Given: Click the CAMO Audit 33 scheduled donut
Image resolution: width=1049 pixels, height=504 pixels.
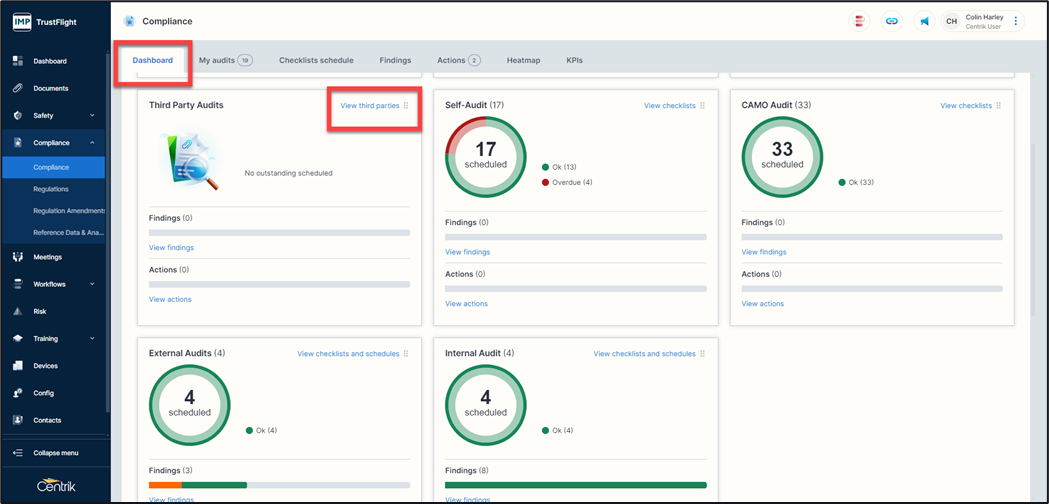Looking at the screenshot, I should tap(782, 157).
